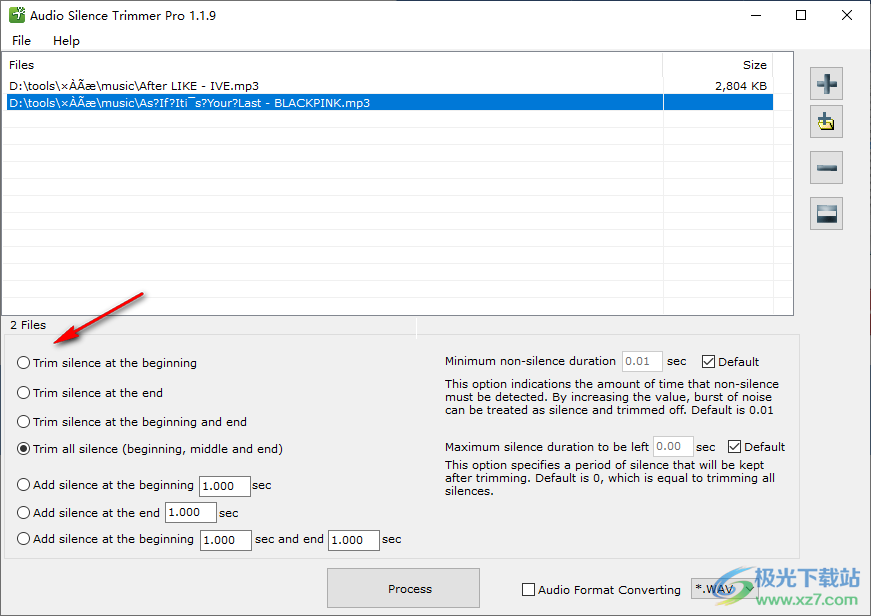The image size is (871, 616).
Task: Select Trim silence at the end option
Action: coord(24,393)
